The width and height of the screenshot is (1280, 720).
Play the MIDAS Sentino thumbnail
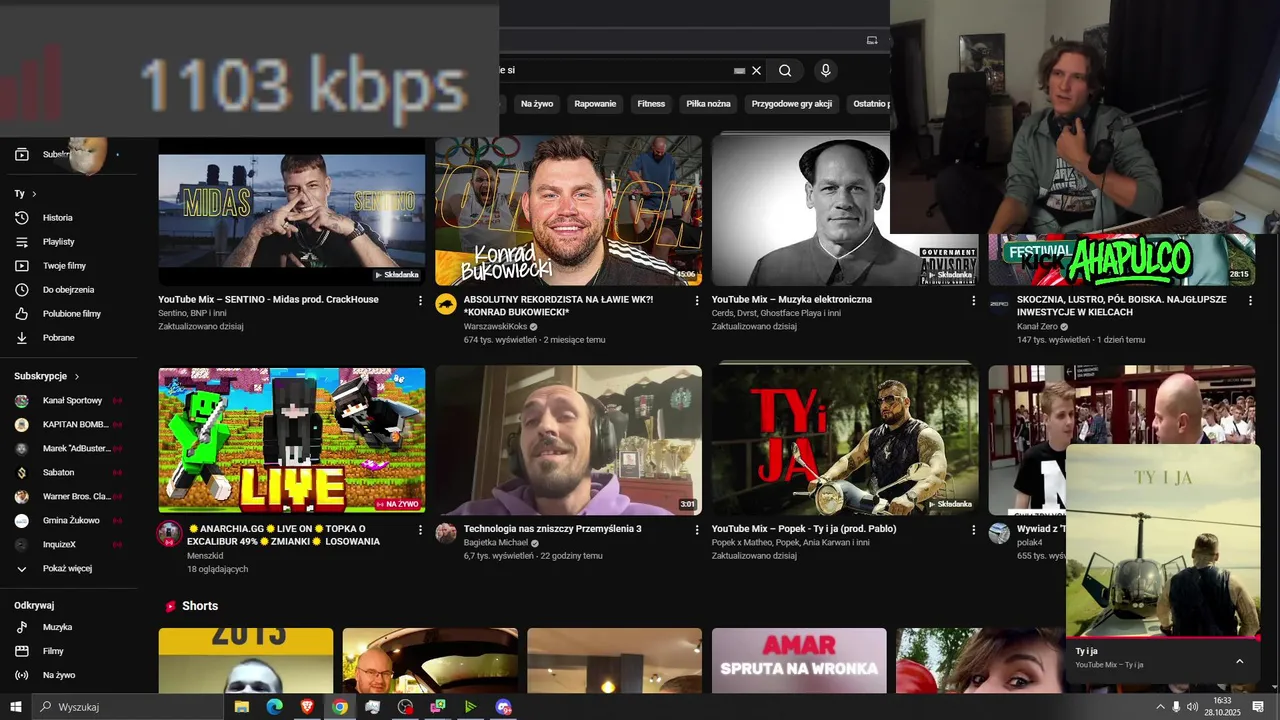[x=292, y=212]
